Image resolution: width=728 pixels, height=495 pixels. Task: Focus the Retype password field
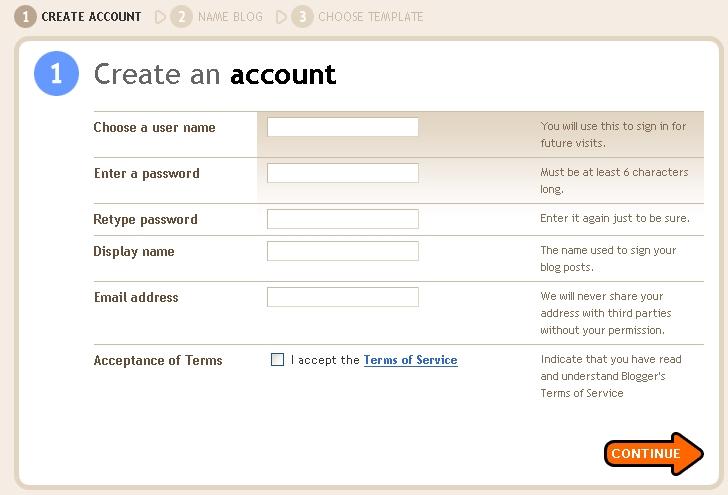click(343, 219)
